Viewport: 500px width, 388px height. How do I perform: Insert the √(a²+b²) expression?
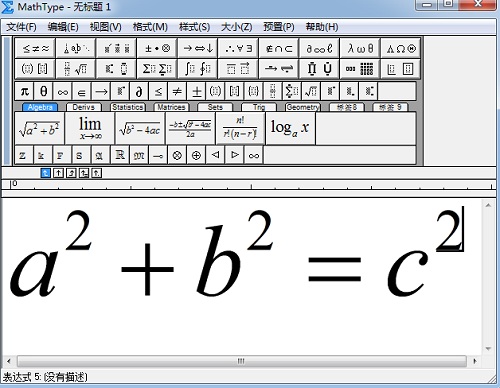point(40,128)
